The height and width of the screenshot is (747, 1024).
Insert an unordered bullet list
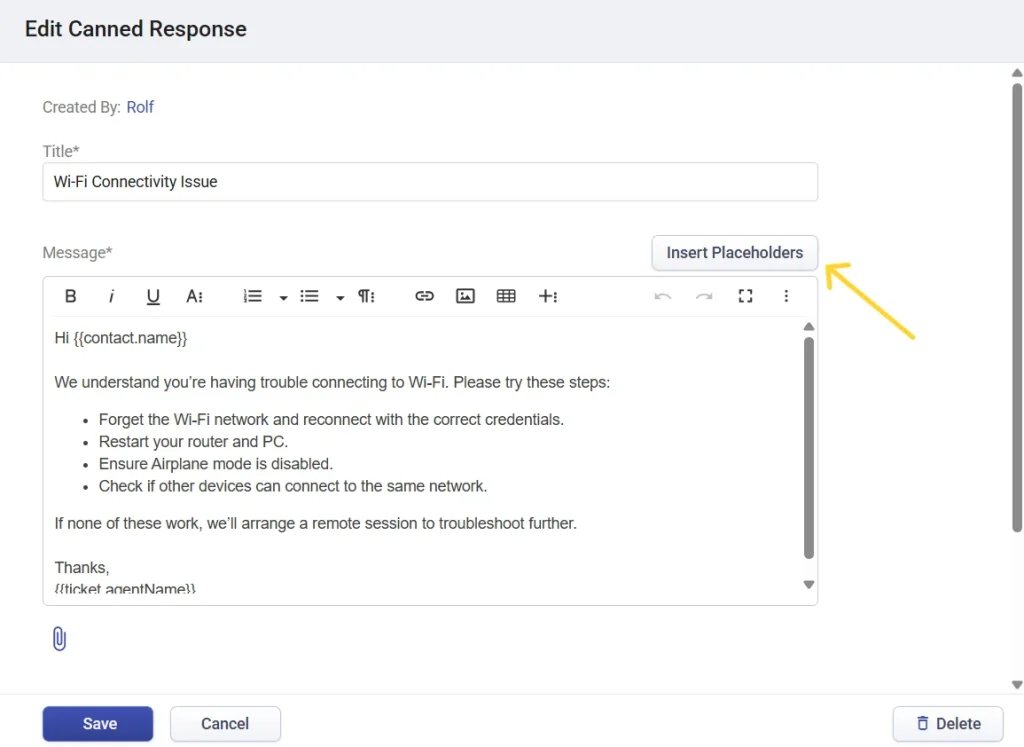tap(309, 296)
